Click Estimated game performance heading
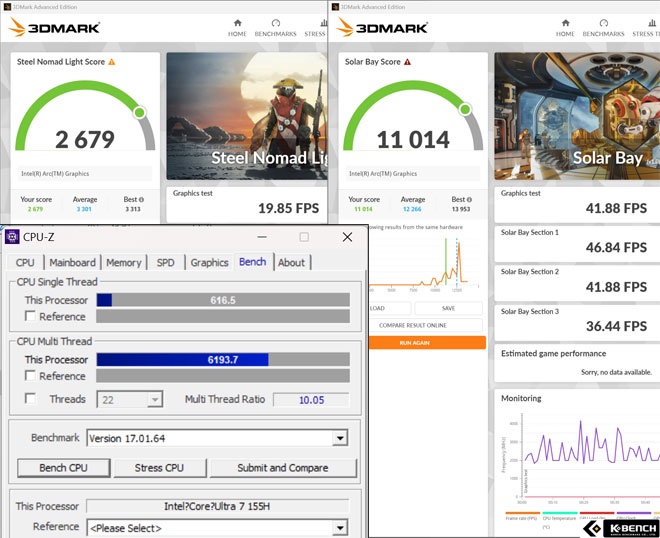Viewport: 660px width, 538px height. (554, 354)
